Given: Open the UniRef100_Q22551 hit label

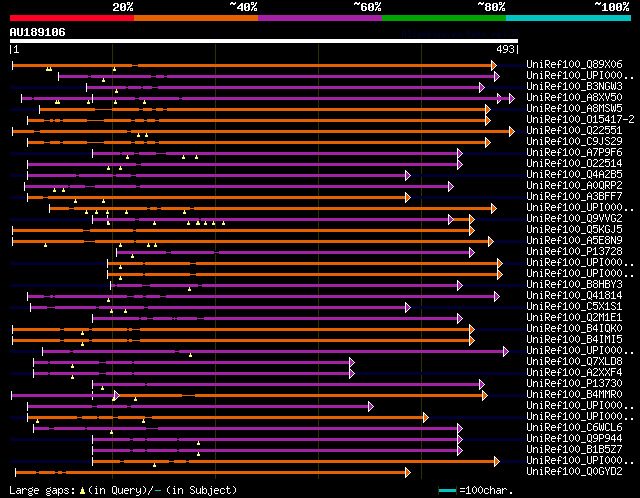Looking at the screenshot, I should coord(574,130).
